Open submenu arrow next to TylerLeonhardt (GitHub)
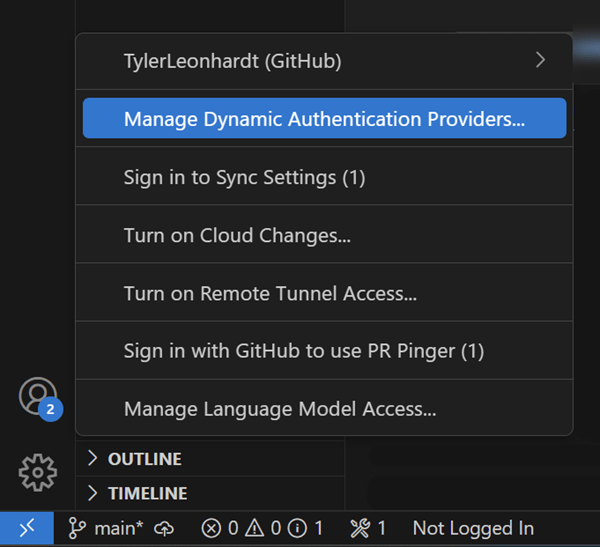Screen dimensions: 600x547 pos(541,60)
